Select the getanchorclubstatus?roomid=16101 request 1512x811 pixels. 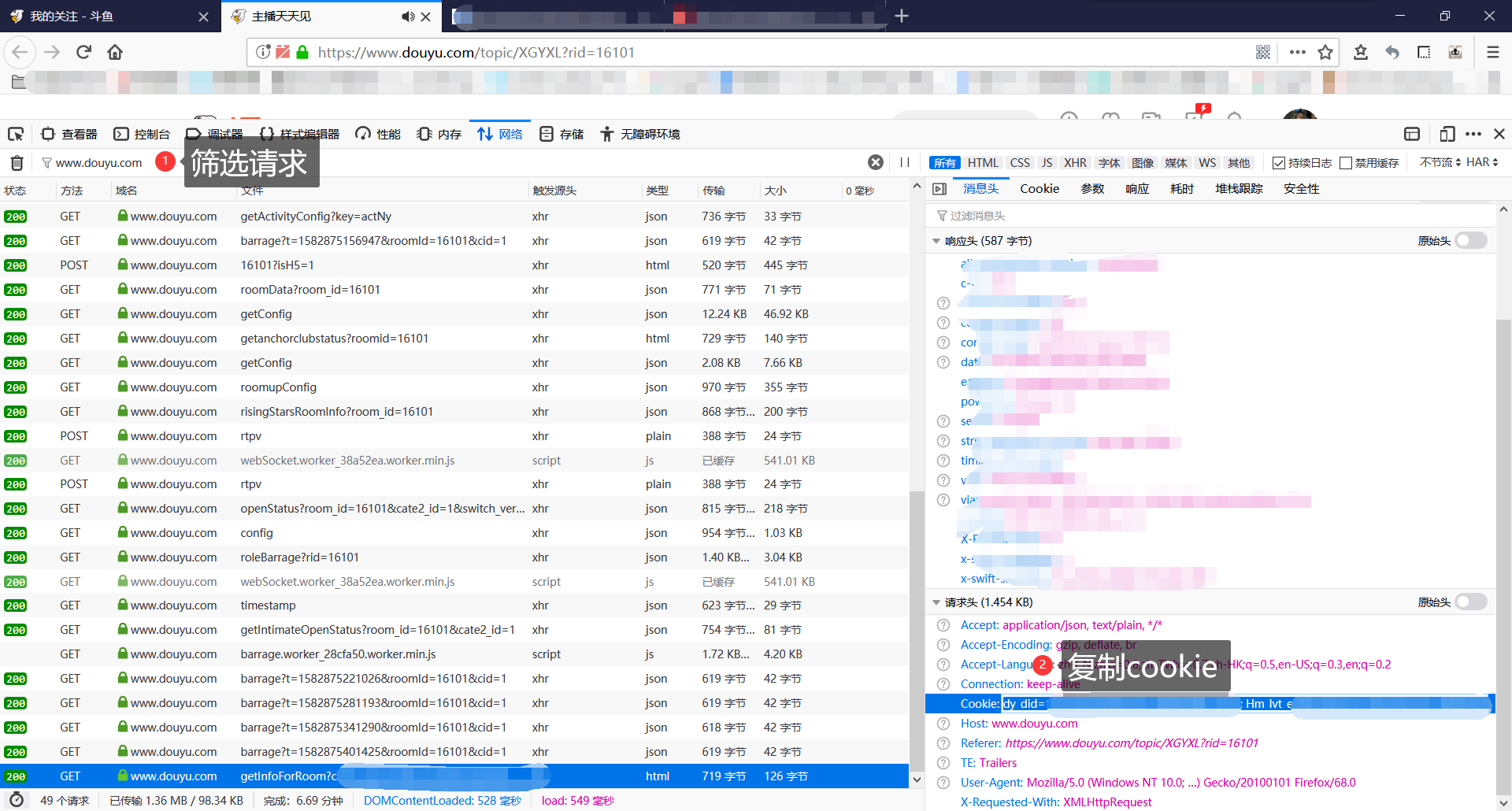(x=454, y=339)
